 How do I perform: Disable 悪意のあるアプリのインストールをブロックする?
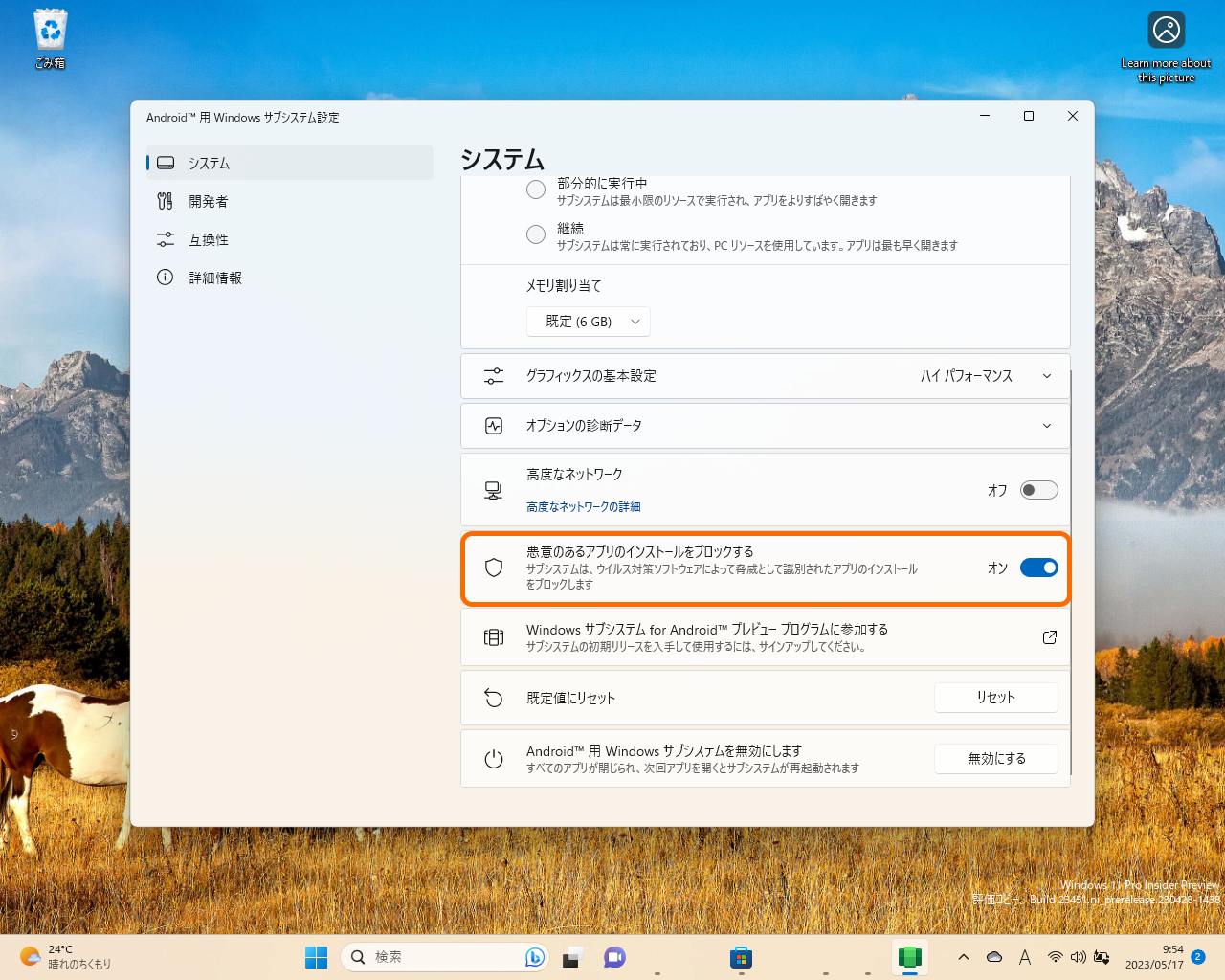pyautogui.click(x=1038, y=568)
